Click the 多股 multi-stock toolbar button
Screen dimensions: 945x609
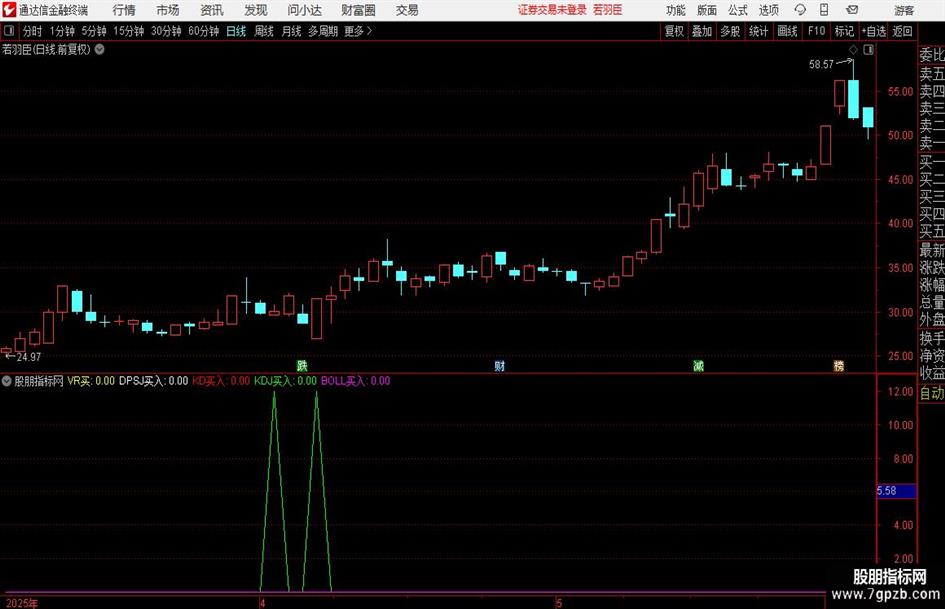point(730,31)
